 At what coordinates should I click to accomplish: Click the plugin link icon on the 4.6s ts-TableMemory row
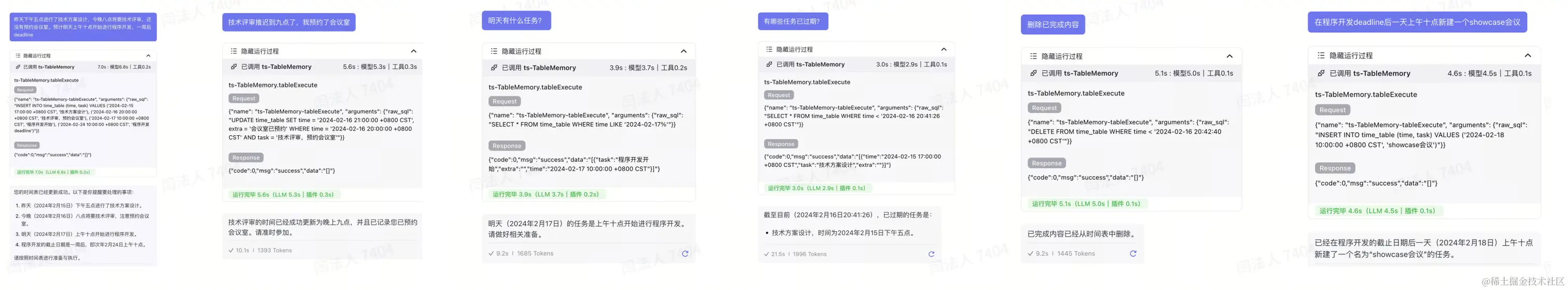tap(1321, 73)
